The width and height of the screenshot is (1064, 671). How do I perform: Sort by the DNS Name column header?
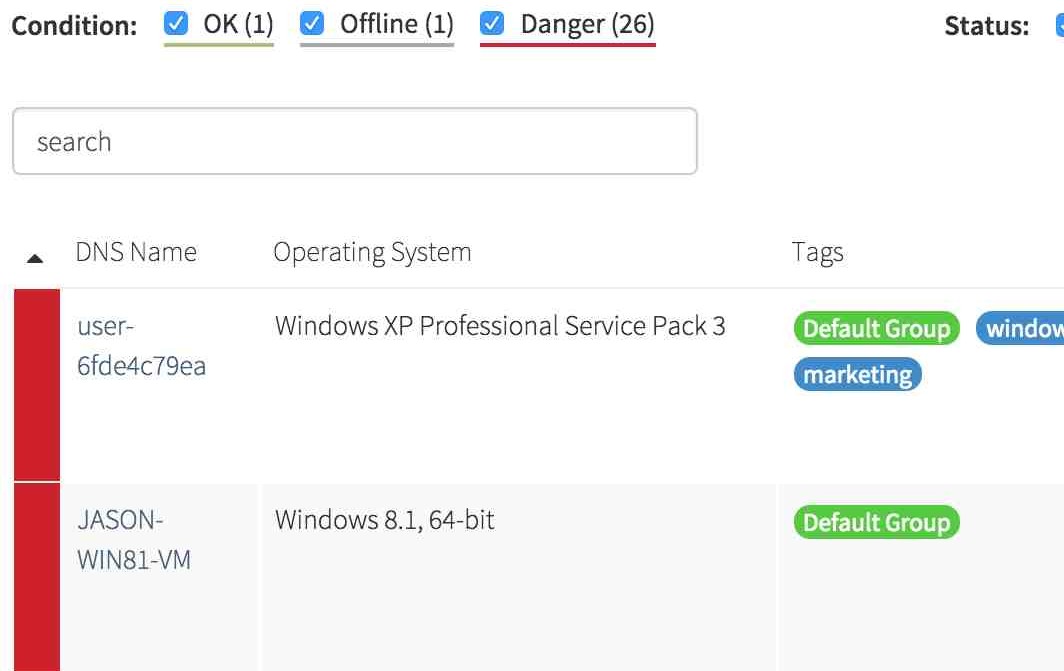click(136, 252)
